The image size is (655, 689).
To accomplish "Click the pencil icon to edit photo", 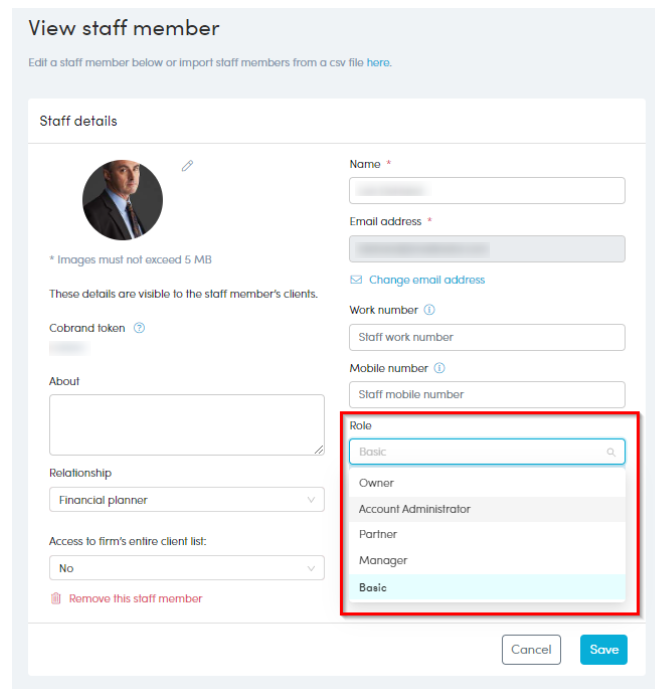I will [187, 166].
